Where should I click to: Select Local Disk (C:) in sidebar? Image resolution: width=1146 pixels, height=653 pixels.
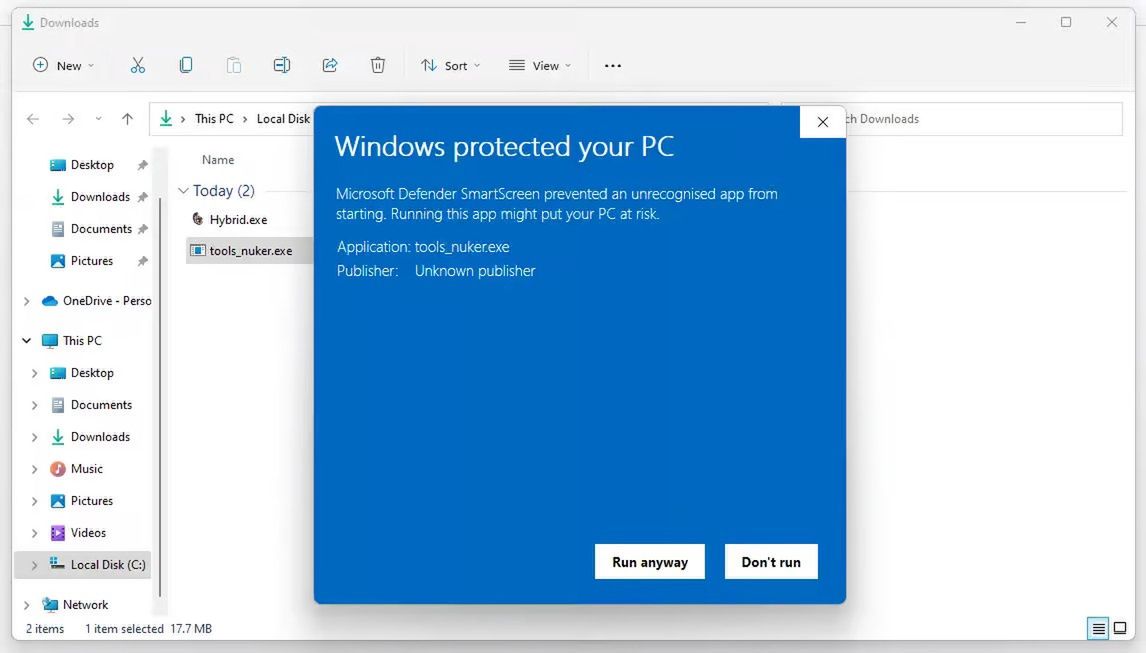(107, 565)
